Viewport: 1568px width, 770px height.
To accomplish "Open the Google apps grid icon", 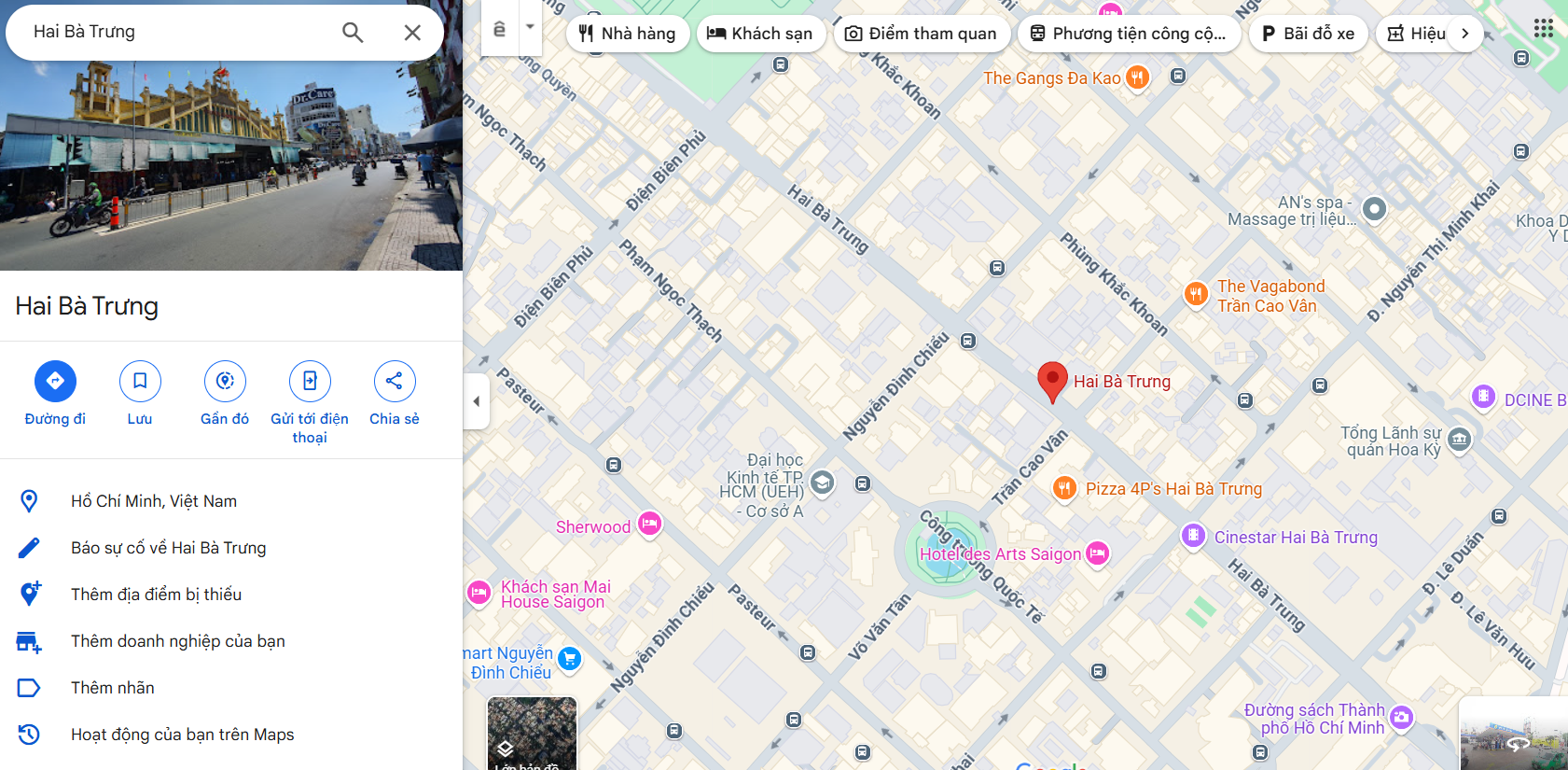I will point(1544,28).
